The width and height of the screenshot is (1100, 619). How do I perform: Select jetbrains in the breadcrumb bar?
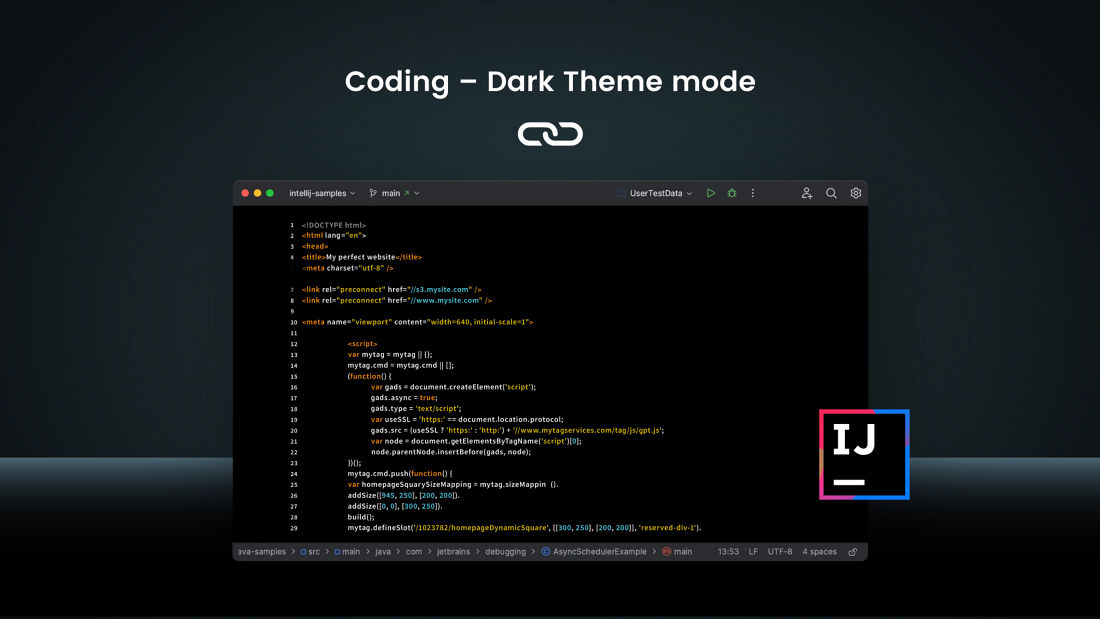pyautogui.click(x=455, y=551)
